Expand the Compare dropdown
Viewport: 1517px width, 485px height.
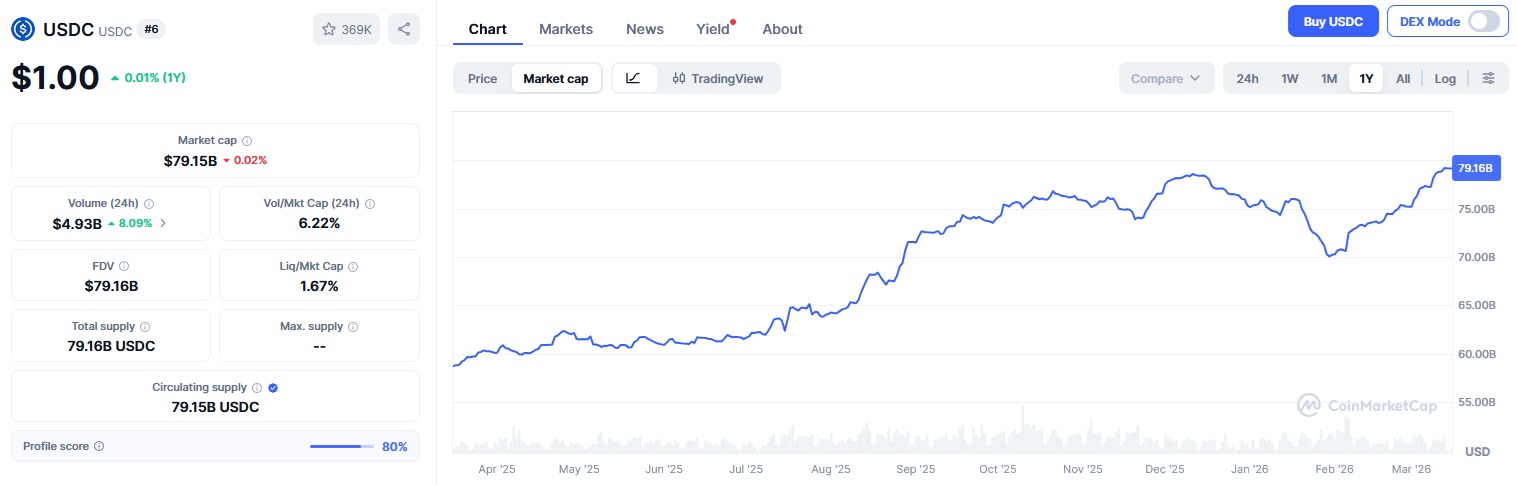1166,78
